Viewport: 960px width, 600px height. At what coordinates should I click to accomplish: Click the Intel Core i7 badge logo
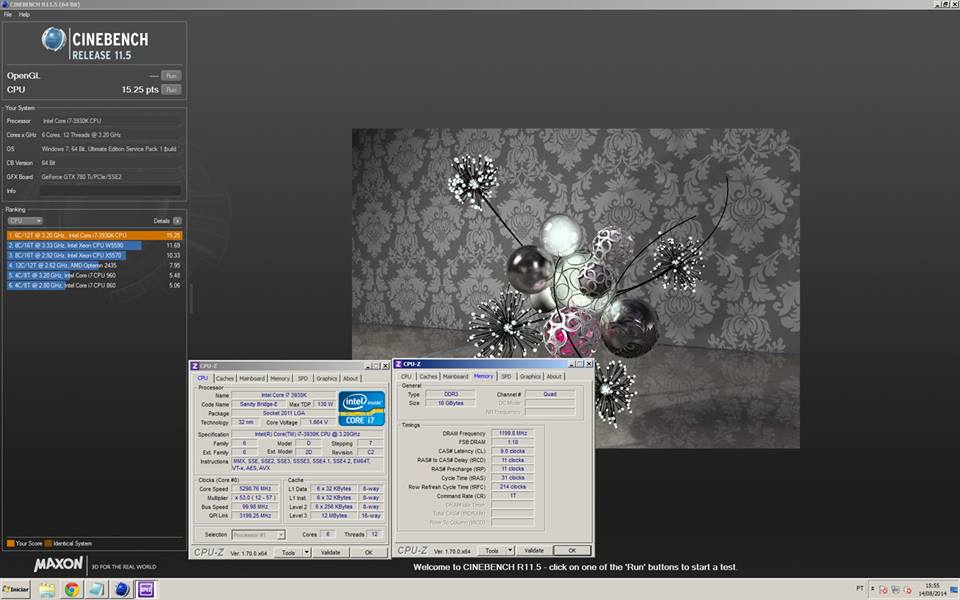point(361,408)
